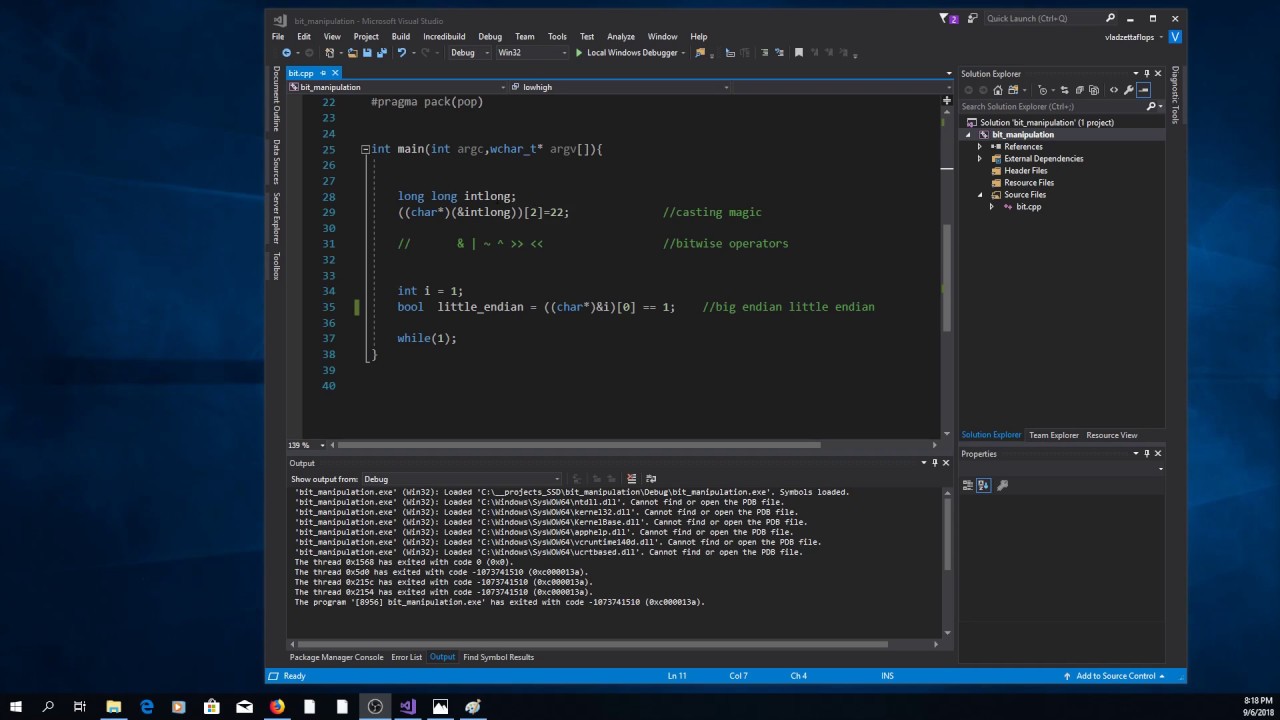1280x720 pixels.
Task: Open Diagnostic Tools side tab
Action: (1175, 95)
